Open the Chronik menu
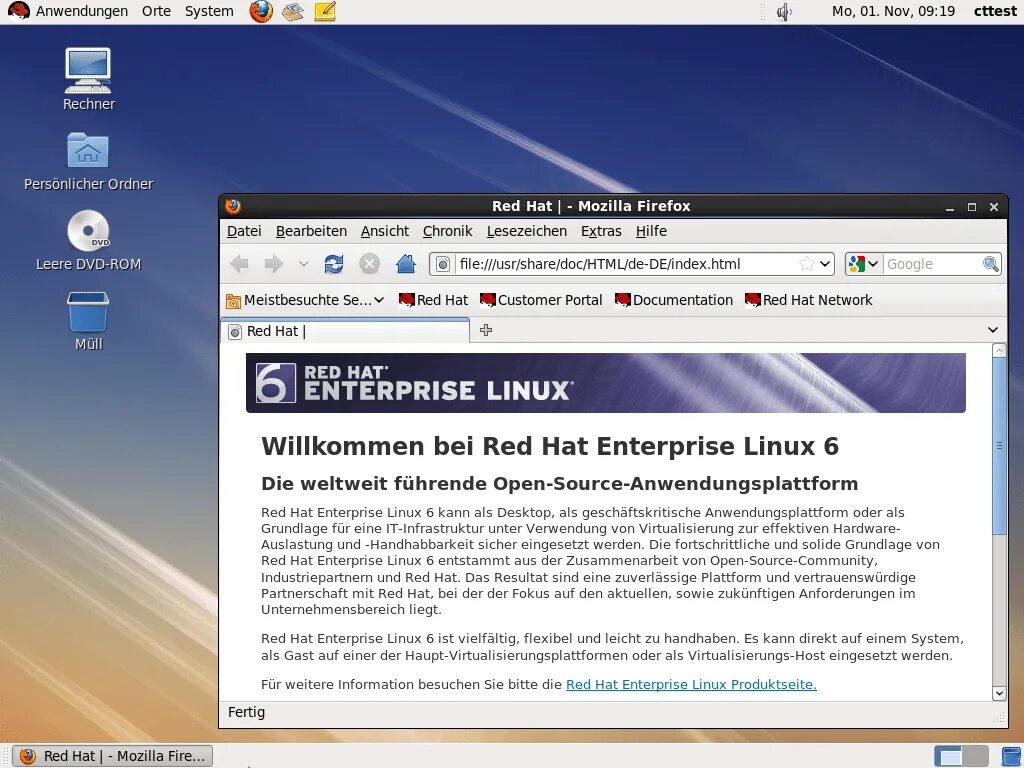1024x768 pixels. 447,231
